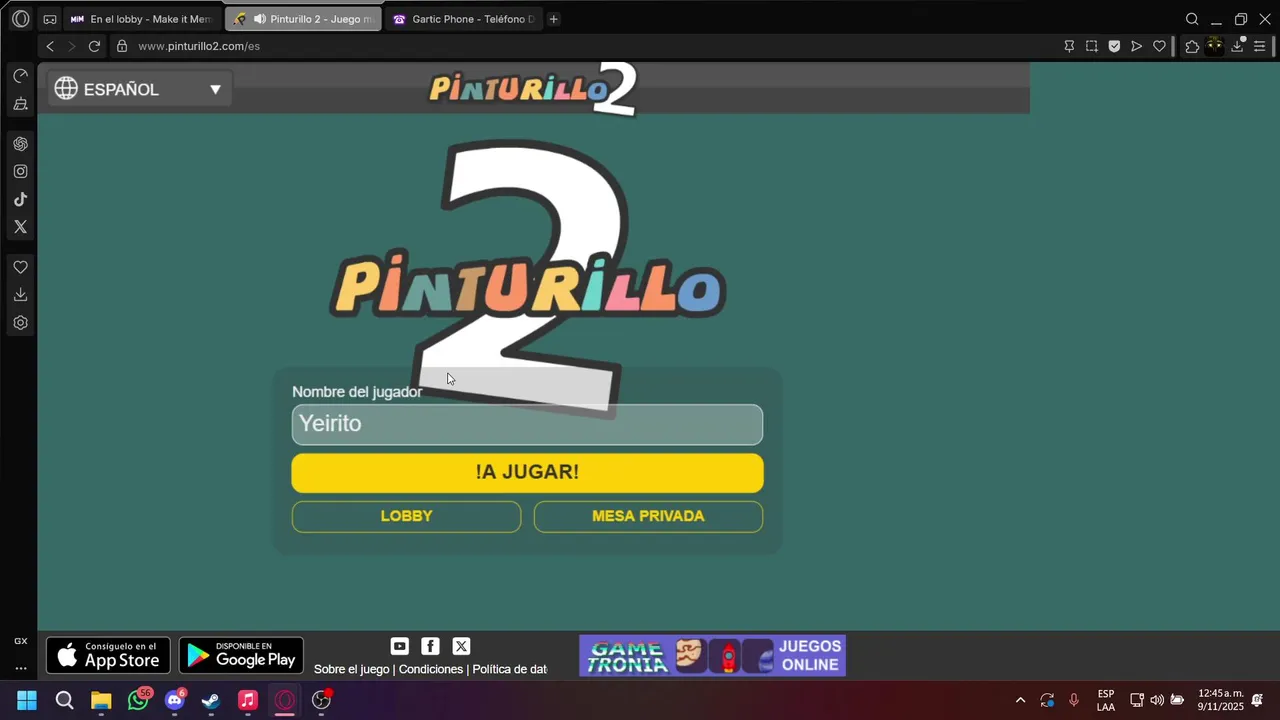Open the Windows Start menu
The image size is (1280, 720).
pos(27,700)
